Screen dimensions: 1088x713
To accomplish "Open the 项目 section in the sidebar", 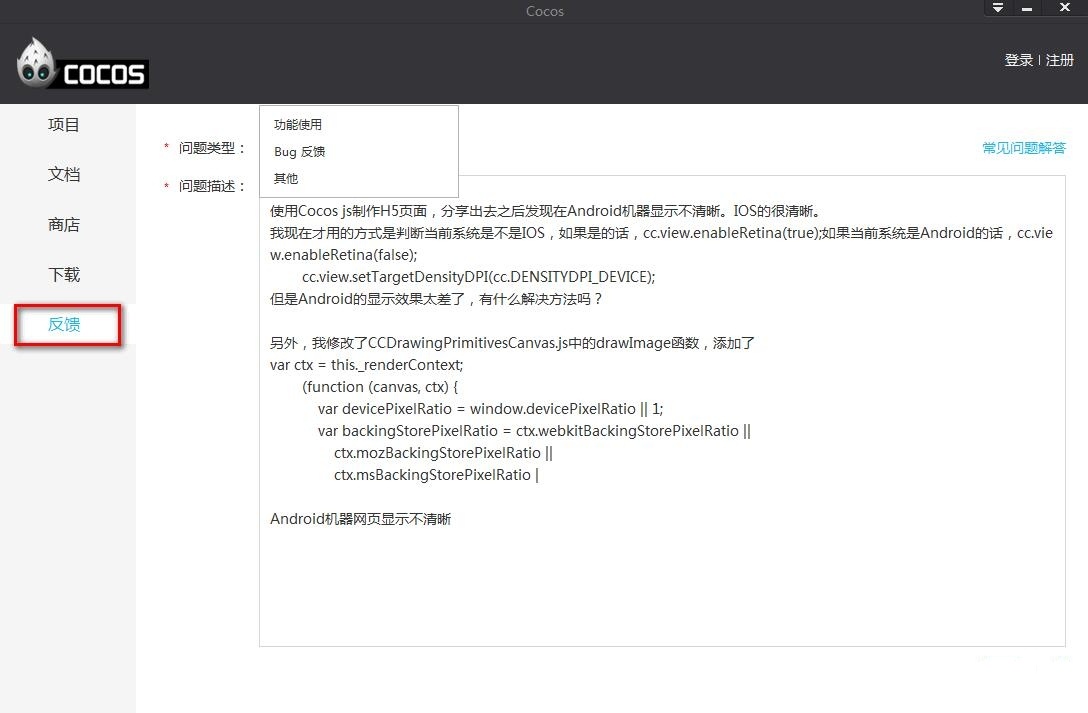I will 64,125.
